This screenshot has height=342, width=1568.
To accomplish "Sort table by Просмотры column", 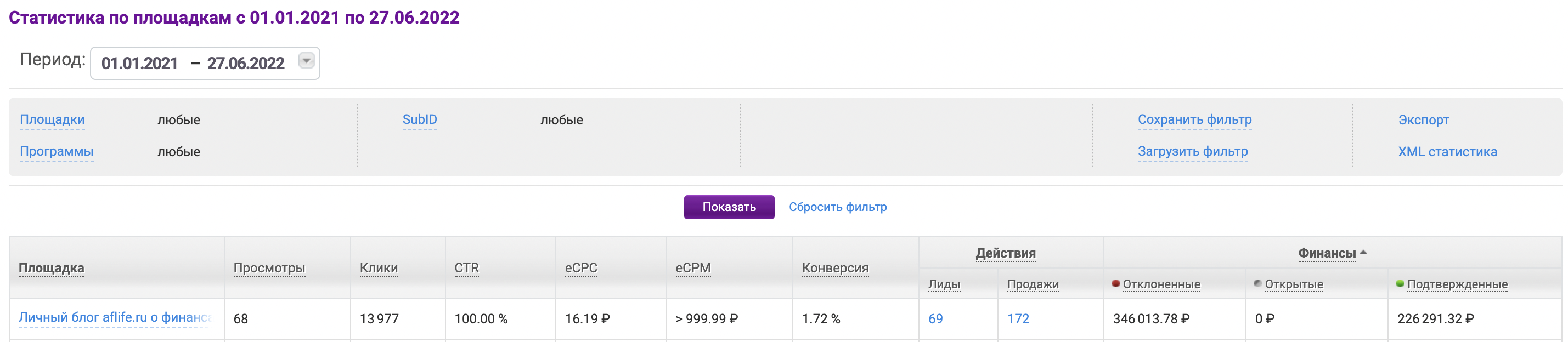I will coord(269,268).
